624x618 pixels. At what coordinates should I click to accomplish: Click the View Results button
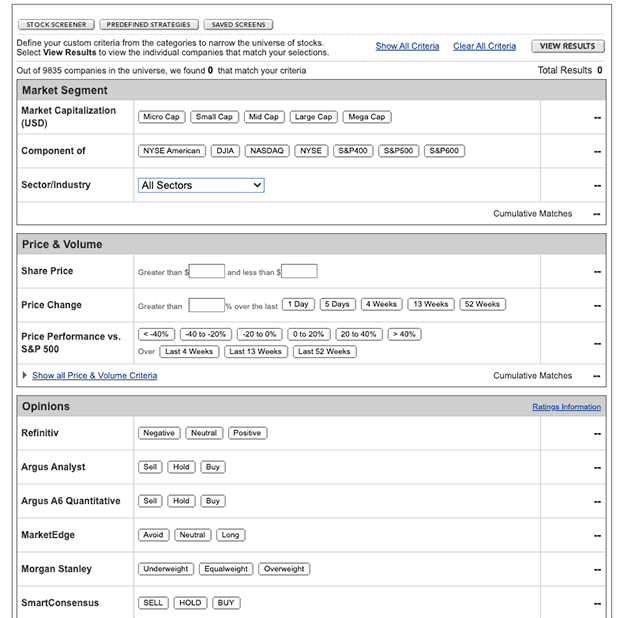[567, 46]
